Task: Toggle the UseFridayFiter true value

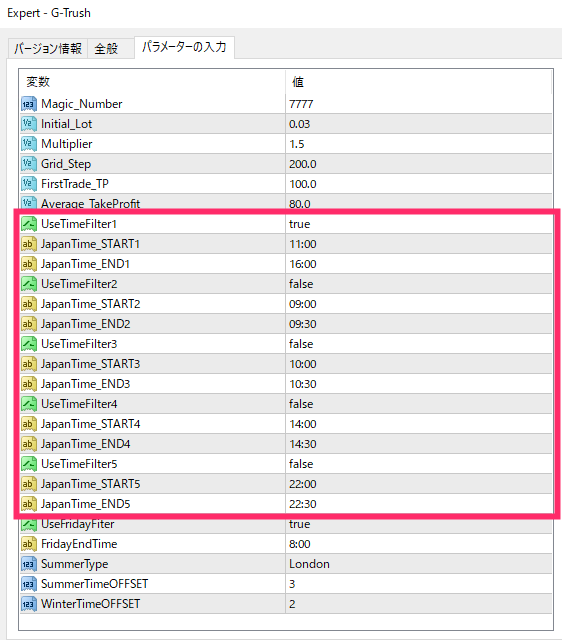Action: [418, 524]
